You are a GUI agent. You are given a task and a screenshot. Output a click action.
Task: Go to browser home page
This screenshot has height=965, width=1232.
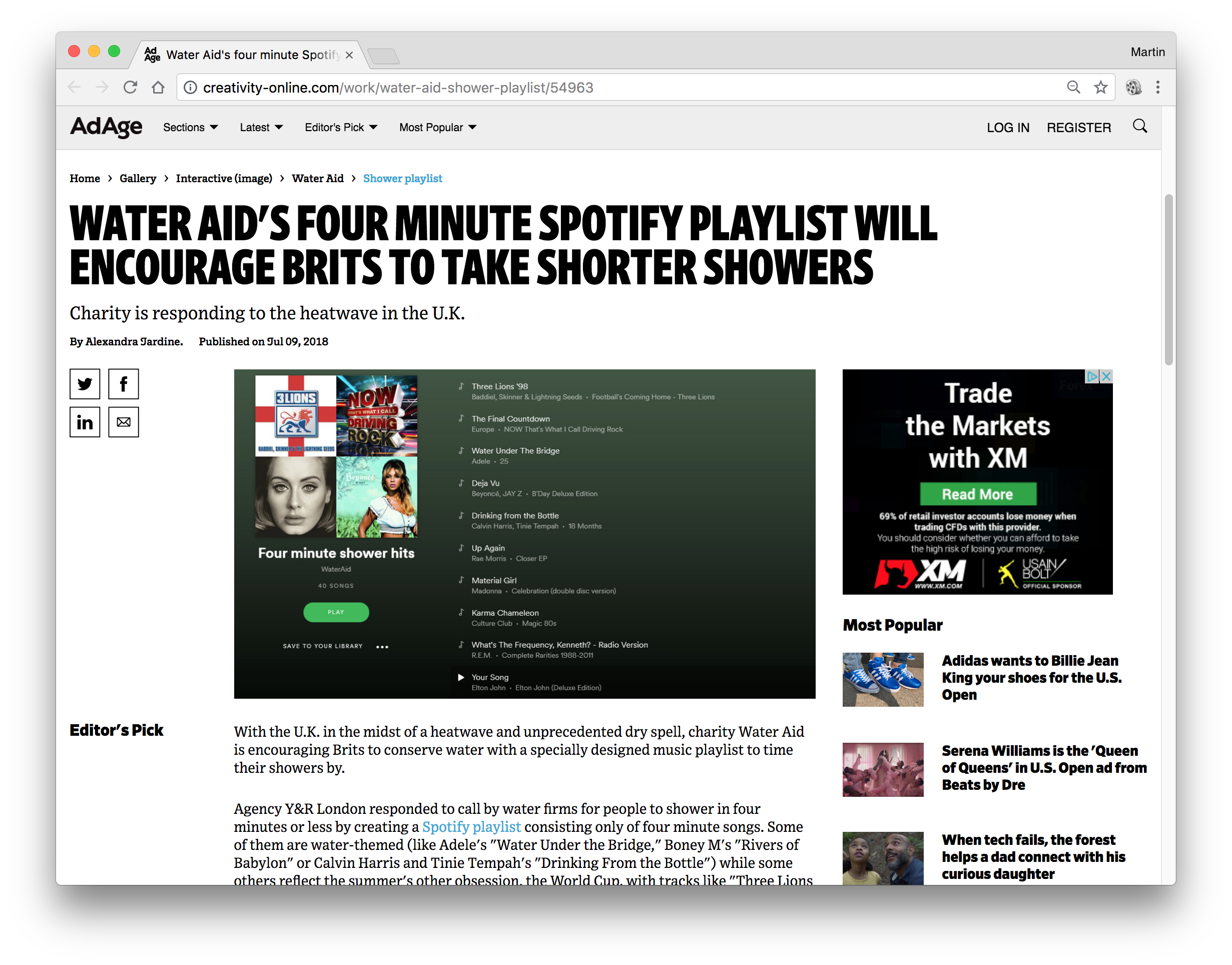158,88
